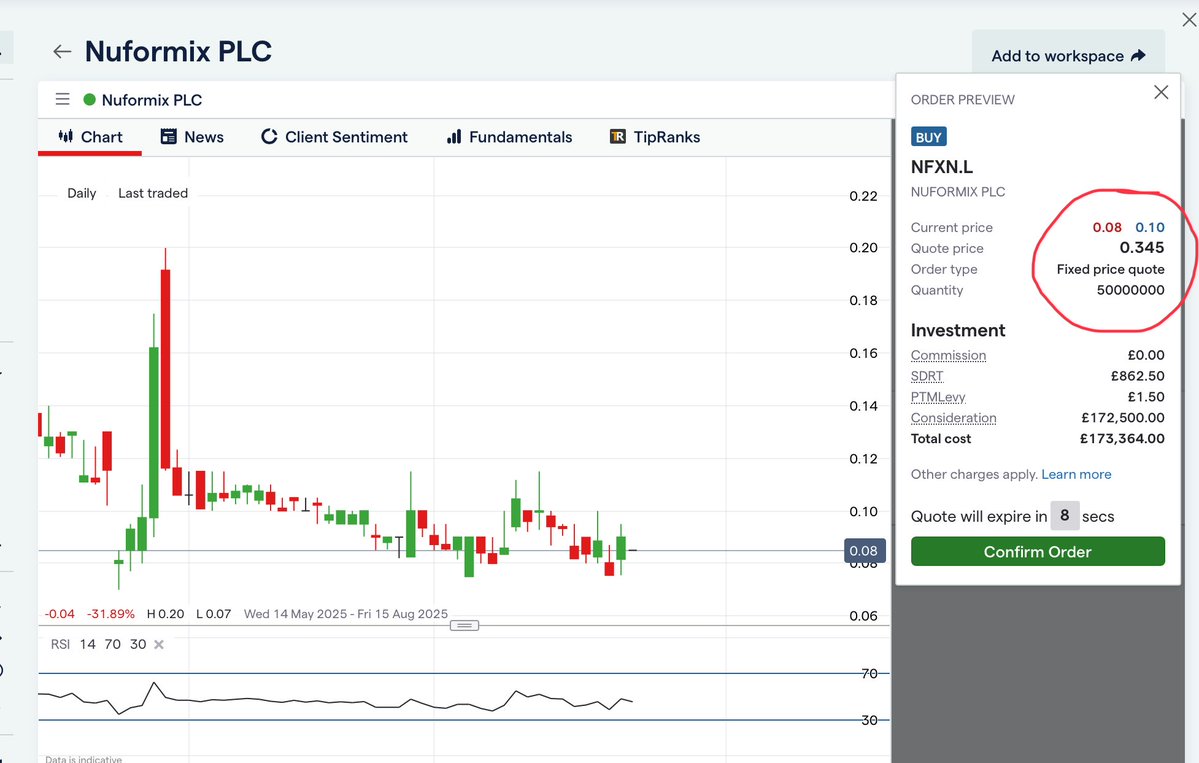Click the green status dot next to Nuformix PLC

coord(89,99)
